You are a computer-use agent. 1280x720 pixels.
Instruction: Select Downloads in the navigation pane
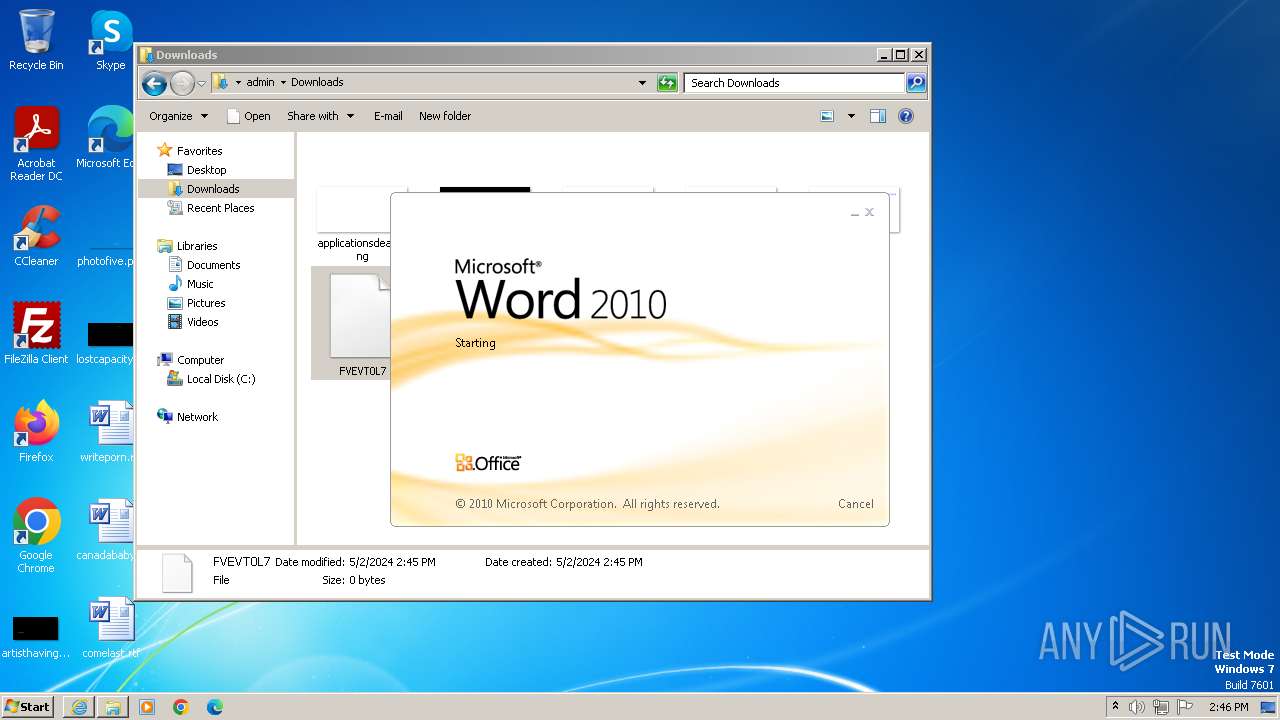pyautogui.click(x=213, y=189)
